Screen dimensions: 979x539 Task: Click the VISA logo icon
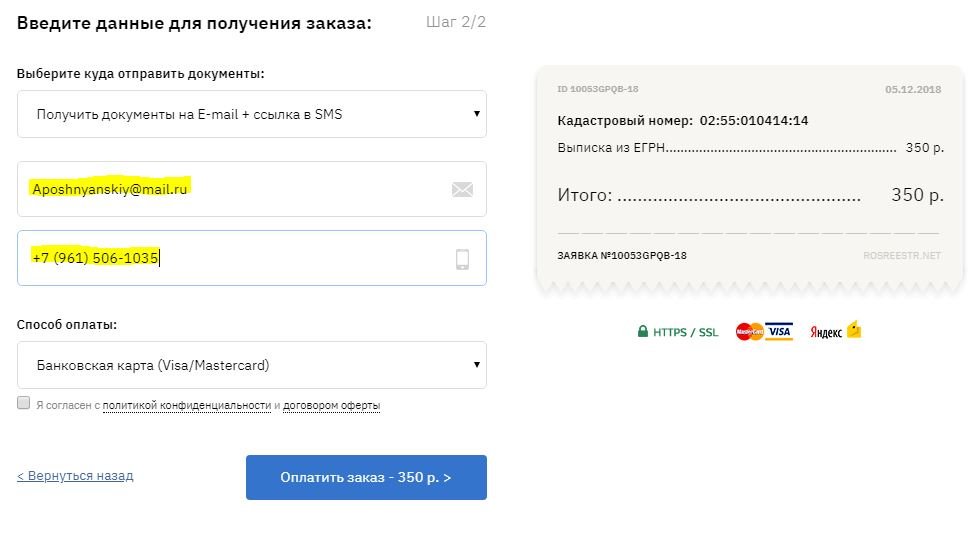tap(780, 332)
